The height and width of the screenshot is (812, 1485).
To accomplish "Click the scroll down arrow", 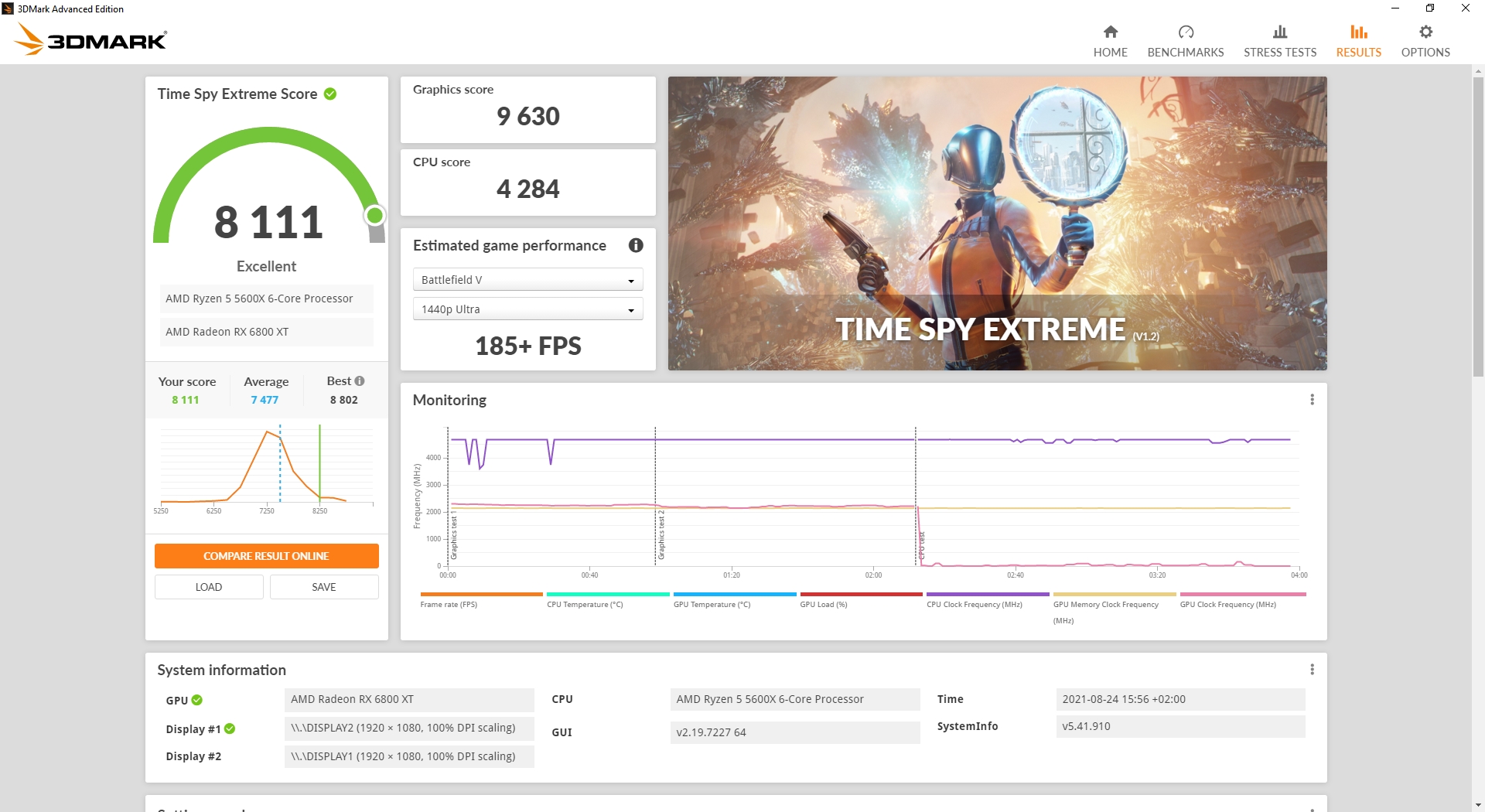I will pyautogui.click(x=1478, y=805).
